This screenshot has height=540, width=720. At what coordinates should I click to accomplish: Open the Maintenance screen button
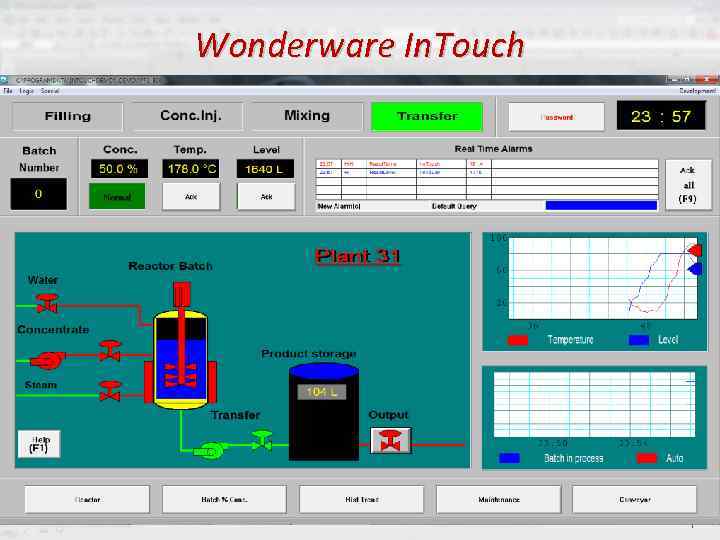click(x=498, y=499)
